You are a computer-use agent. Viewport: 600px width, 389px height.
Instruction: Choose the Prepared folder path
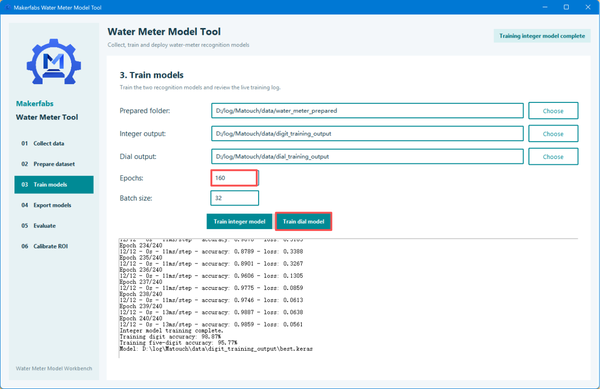click(553, 111)
